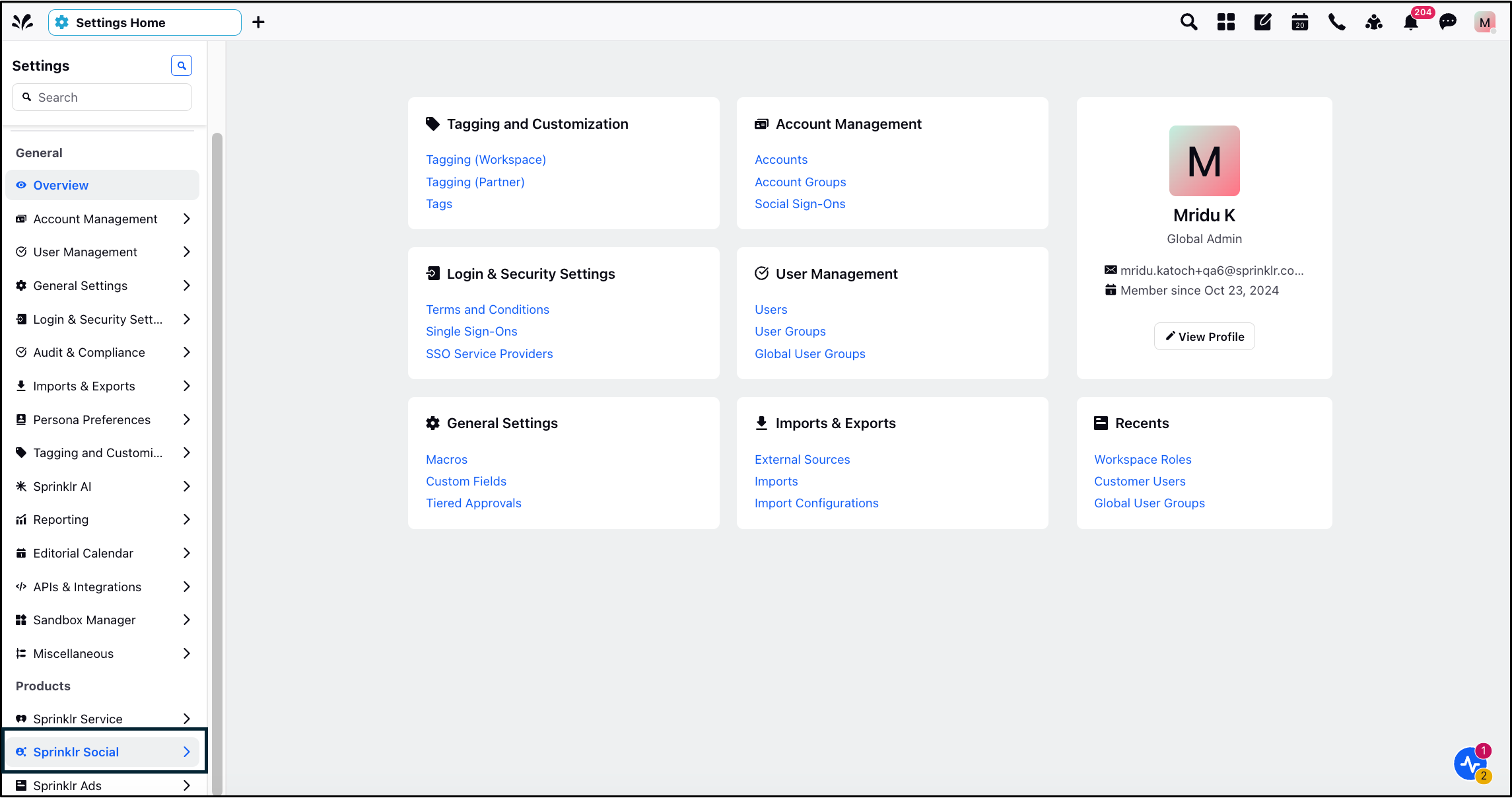1512x798 pixels.
Task: Expand Persona Preferences chevron
Action: click(187, 419)
